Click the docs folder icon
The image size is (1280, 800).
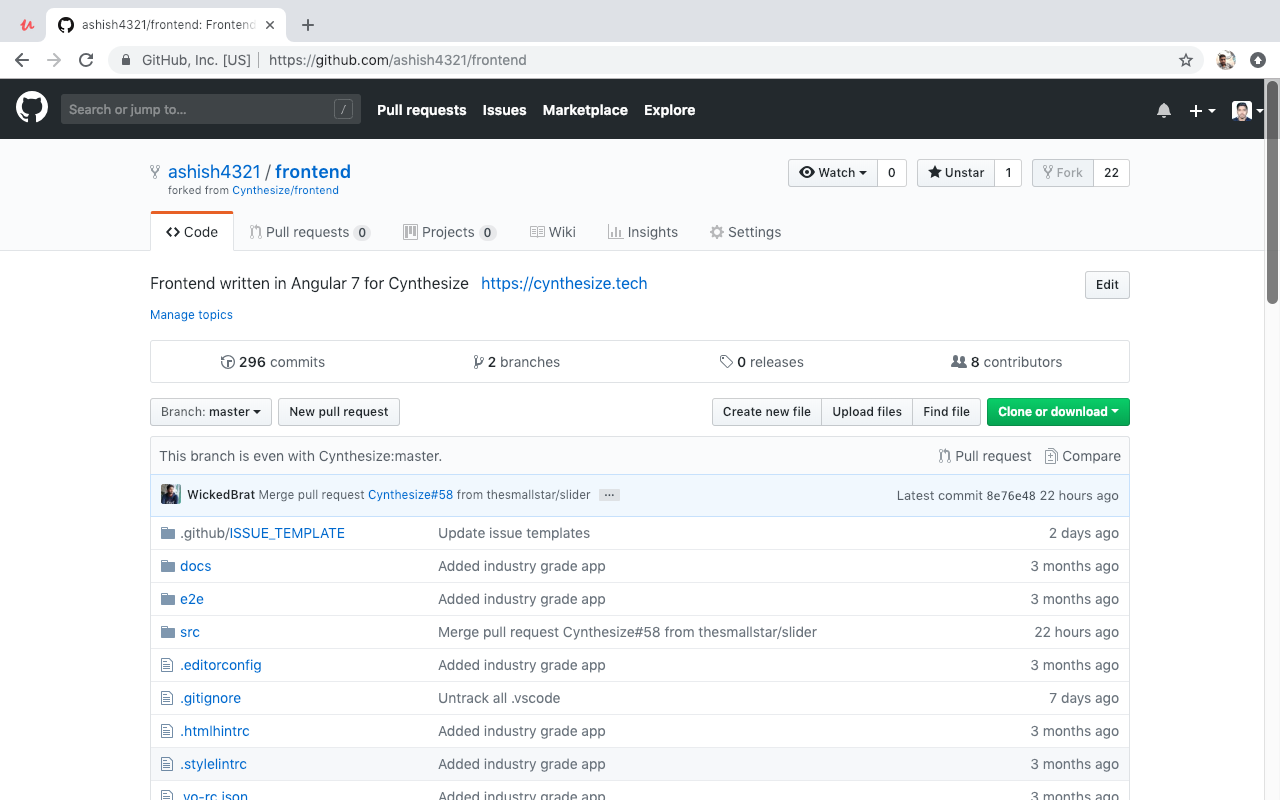pyautogui.click(x=168, y=566)
